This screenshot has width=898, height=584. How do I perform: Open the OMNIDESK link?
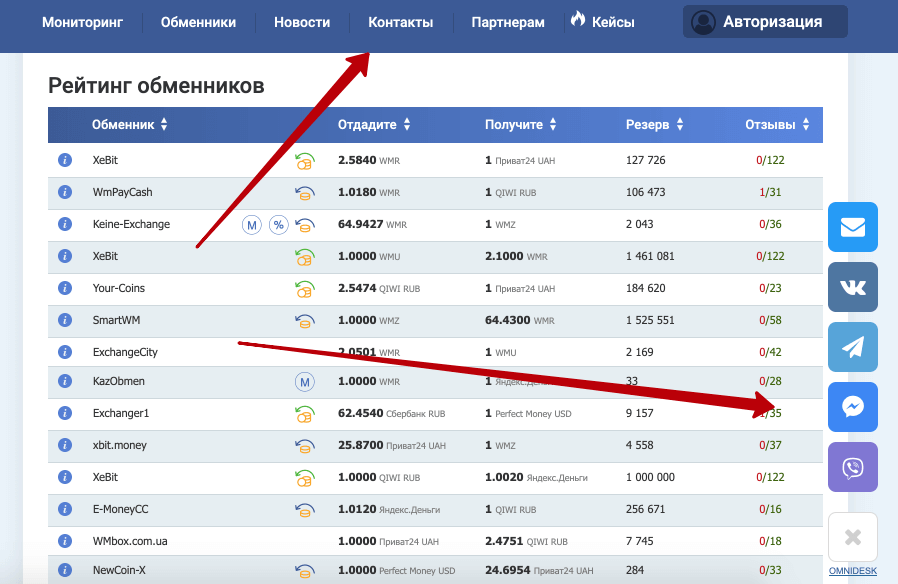[x=853, y=571]
